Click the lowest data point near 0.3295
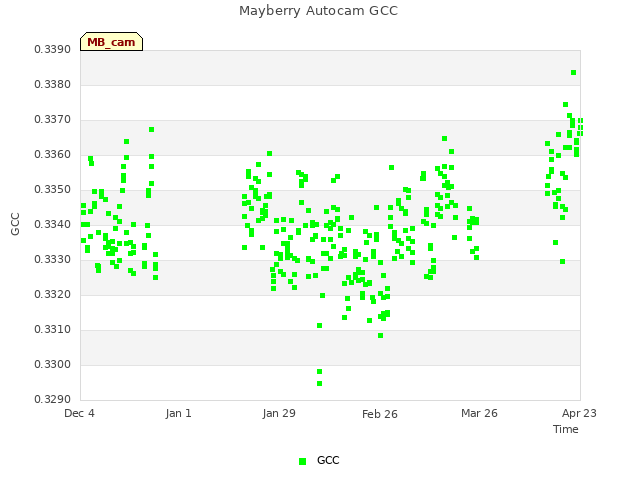The image size is (640, 480). (x=320, y=384)
